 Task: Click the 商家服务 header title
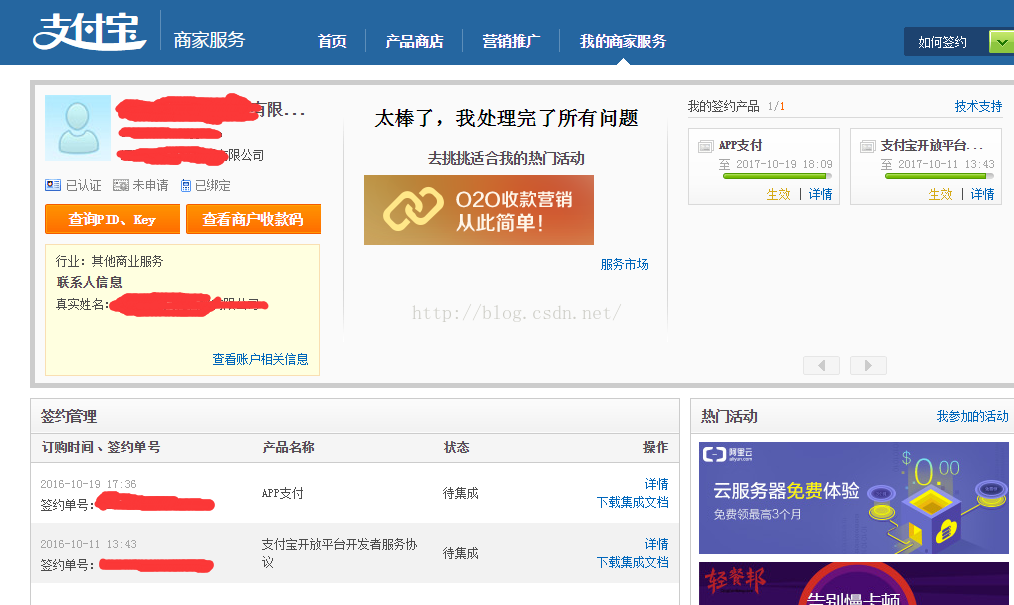click(x=210, y=40)
